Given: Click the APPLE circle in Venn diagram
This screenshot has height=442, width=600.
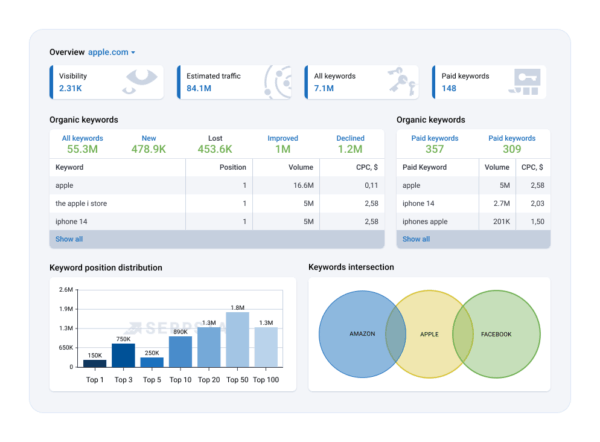Looking at the screenshot, I should point(429,334).
